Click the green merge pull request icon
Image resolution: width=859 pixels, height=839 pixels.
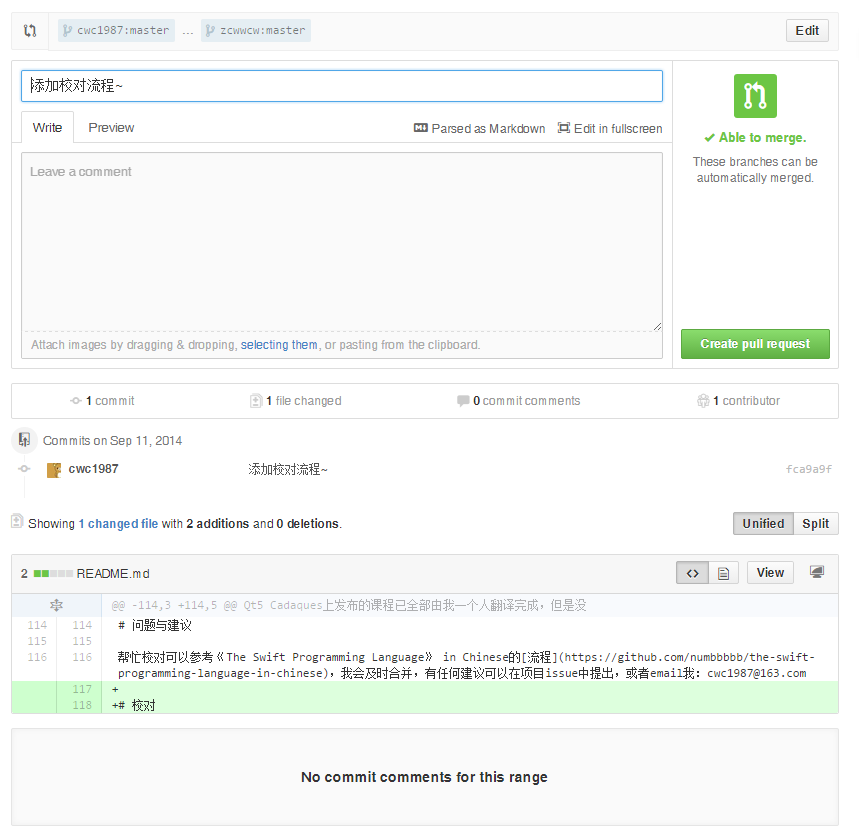pyautogui.click(x=755, y=96)
